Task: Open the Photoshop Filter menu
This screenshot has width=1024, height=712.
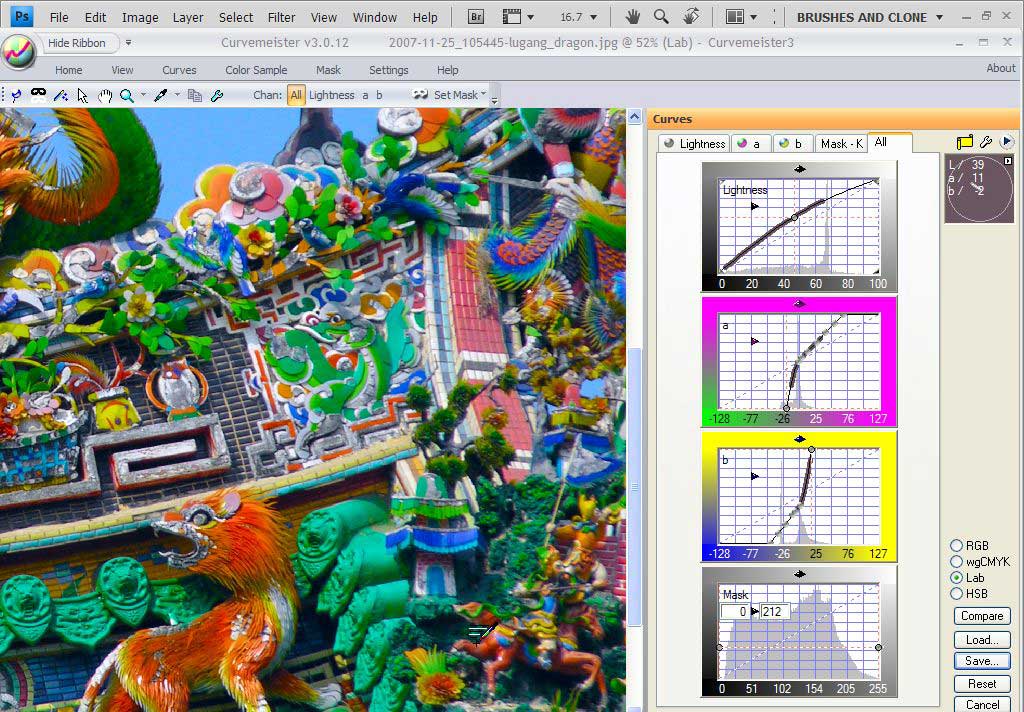Action: click(281, 18)
